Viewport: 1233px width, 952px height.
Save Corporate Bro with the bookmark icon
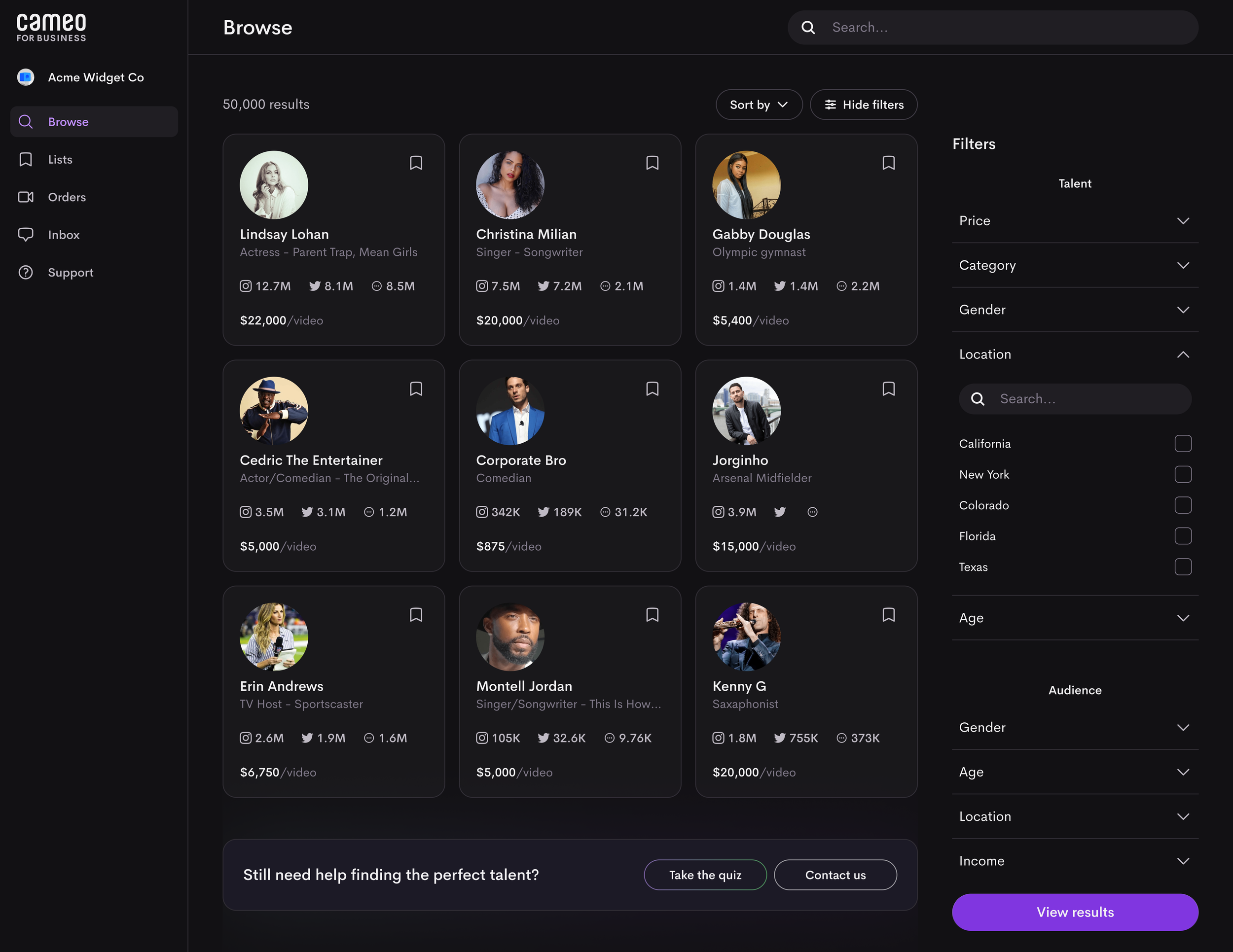[x=652, y=389]
